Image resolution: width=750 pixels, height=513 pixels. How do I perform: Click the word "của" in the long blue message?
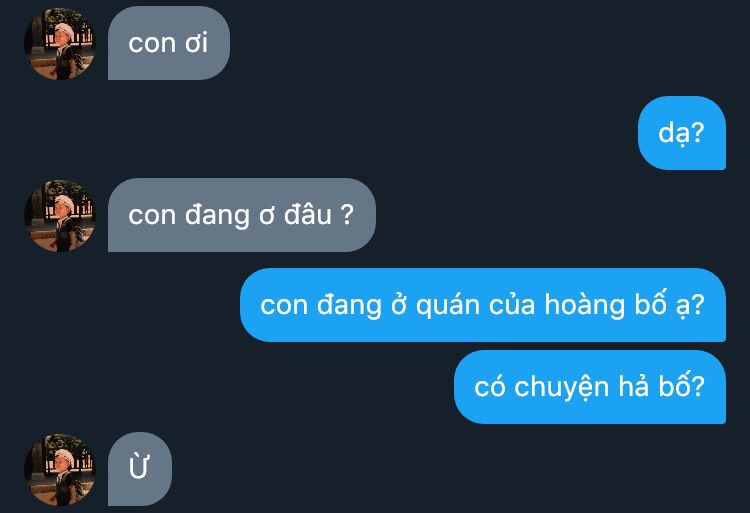point(512,305)
